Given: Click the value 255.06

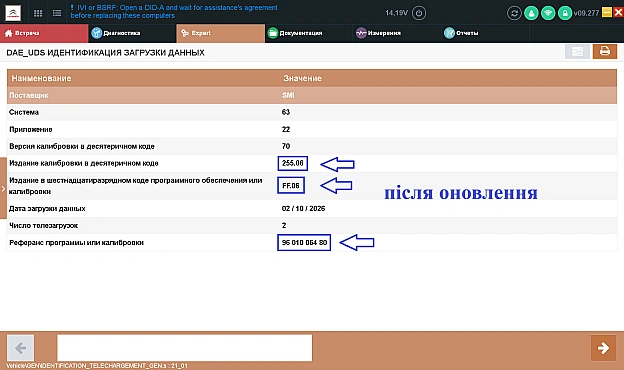Looking at the screenshot, I should [x=292, y=163].
